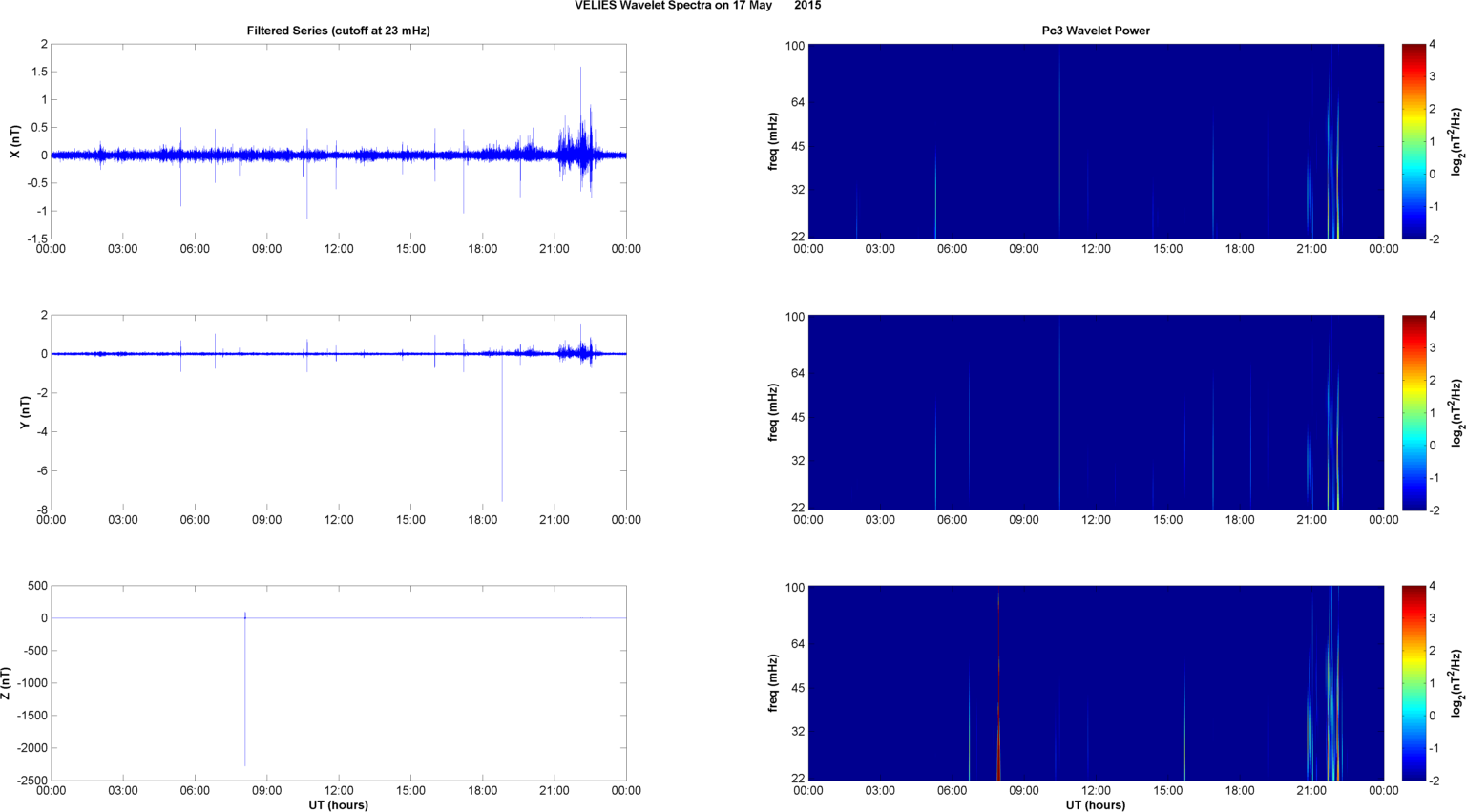The height and width of the screenshot is (812, 1466).
Task: Click the "Z (nT)" axis label
Action: pyautogui.click(x=6, y=683)
